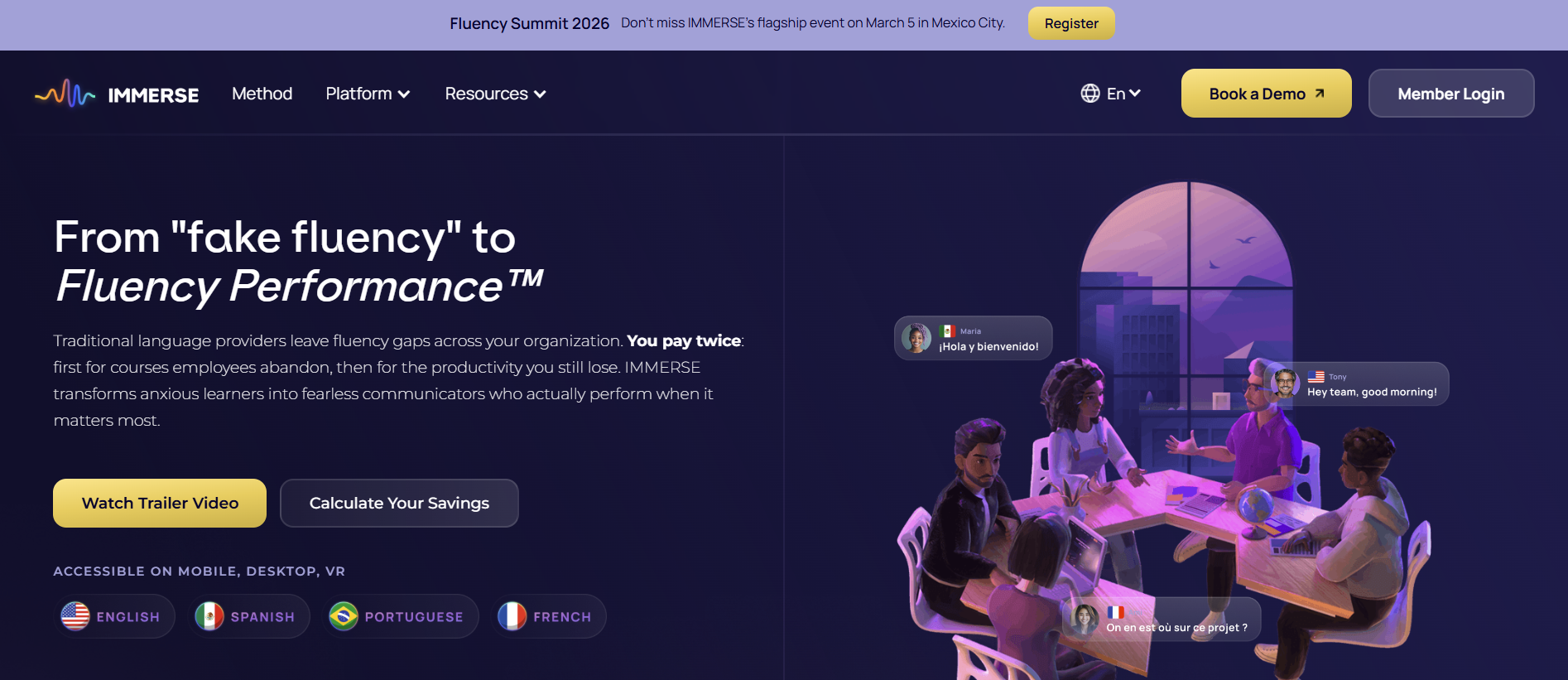Expand the Platform dropdown menu
The height and width of the screenshot is (680, 1568).
click(368, 94)
